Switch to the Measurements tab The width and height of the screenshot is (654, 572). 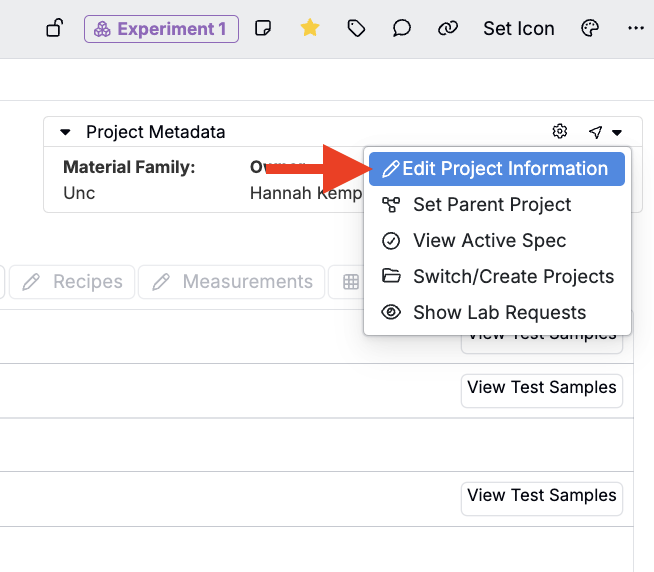(232, 282)
